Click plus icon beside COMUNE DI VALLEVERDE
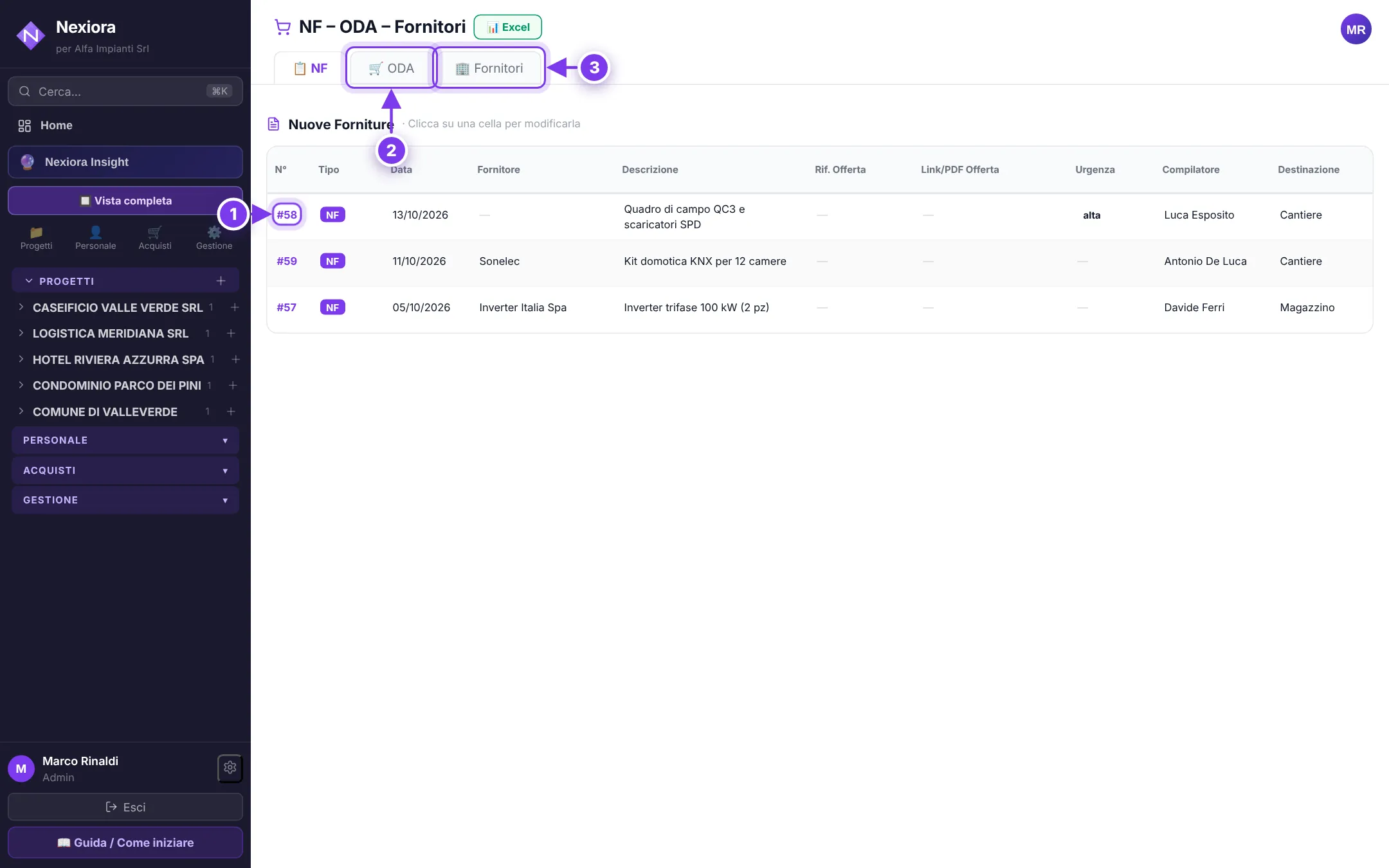Image resolution: width=1389 pixels, height=868 pixels. 231,411
